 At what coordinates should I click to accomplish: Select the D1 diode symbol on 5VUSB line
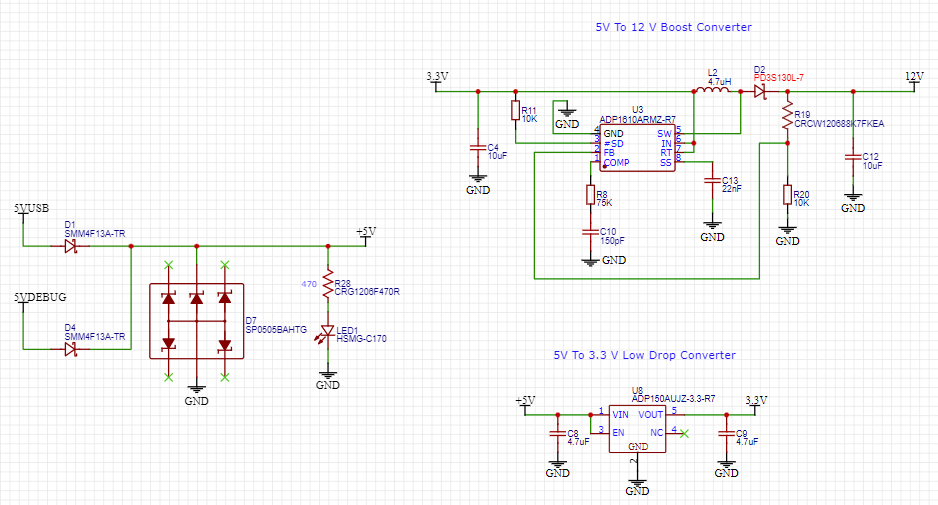point(71,246)
